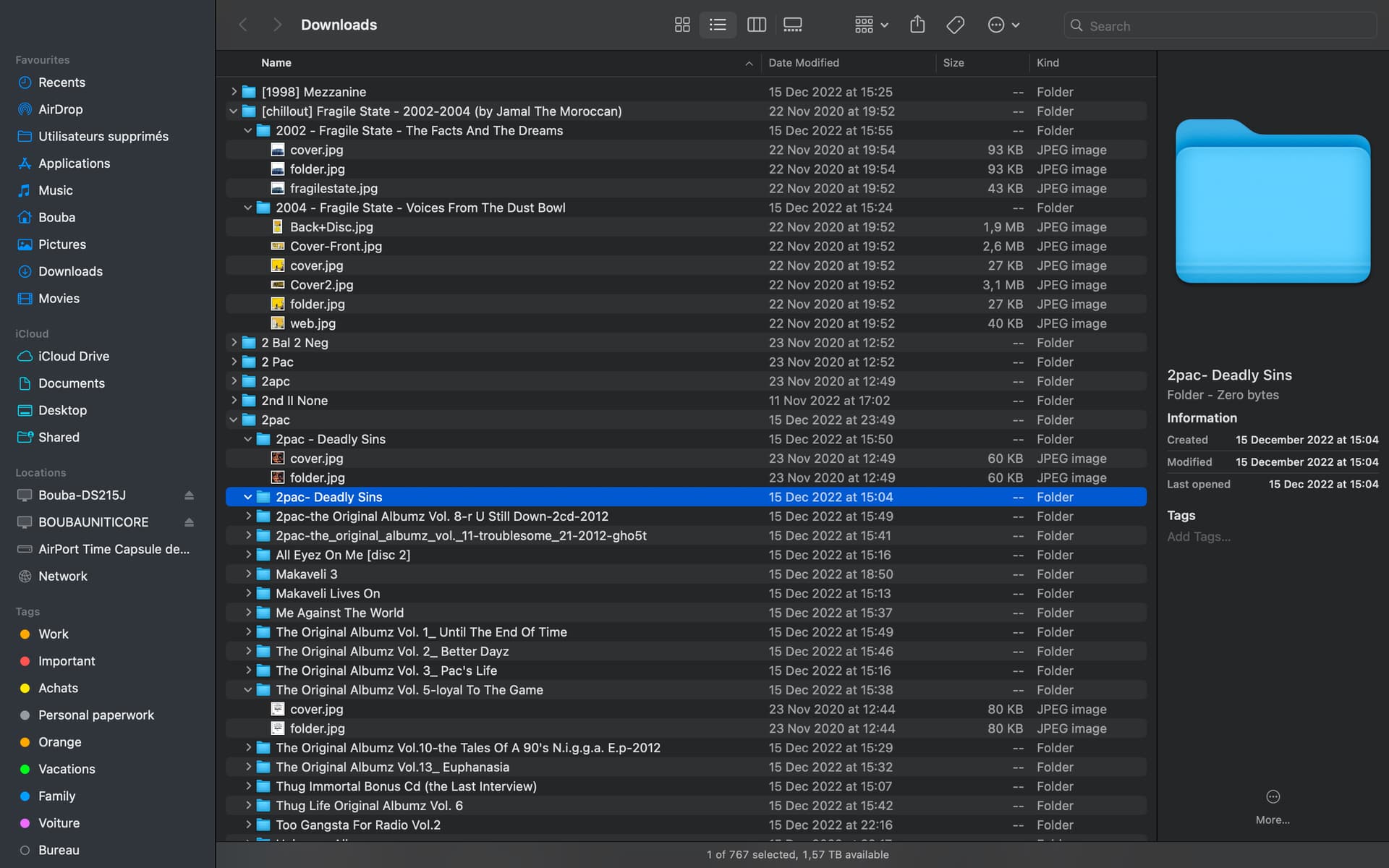The image size is (1389, 868).
Task: Collapse The Original Albumz Vol. 5-loyal To The Game
Action: [248, 689]
